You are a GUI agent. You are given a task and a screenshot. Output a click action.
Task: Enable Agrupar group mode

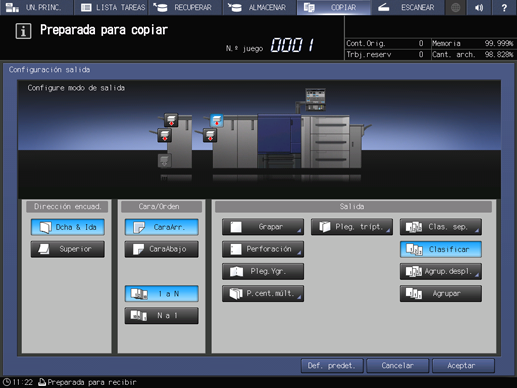point(441,294)
